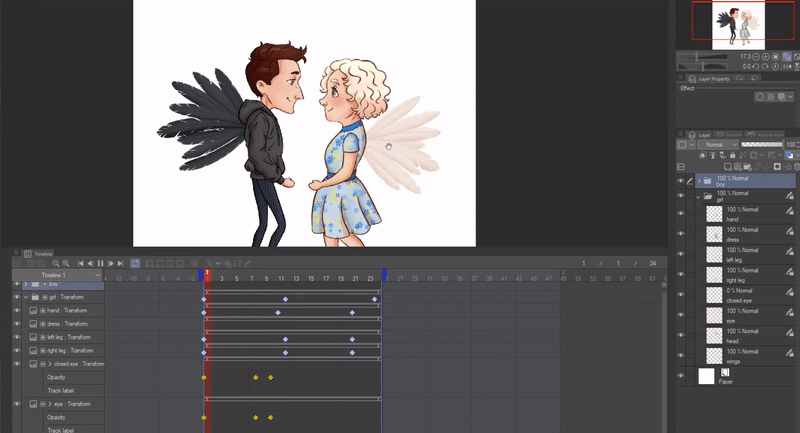Zoom in the timeline view
The image size is (800, 433).
click(66, 263)
